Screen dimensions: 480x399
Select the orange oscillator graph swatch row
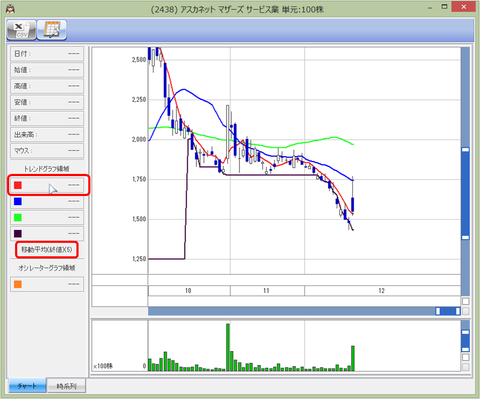point(47,284)
